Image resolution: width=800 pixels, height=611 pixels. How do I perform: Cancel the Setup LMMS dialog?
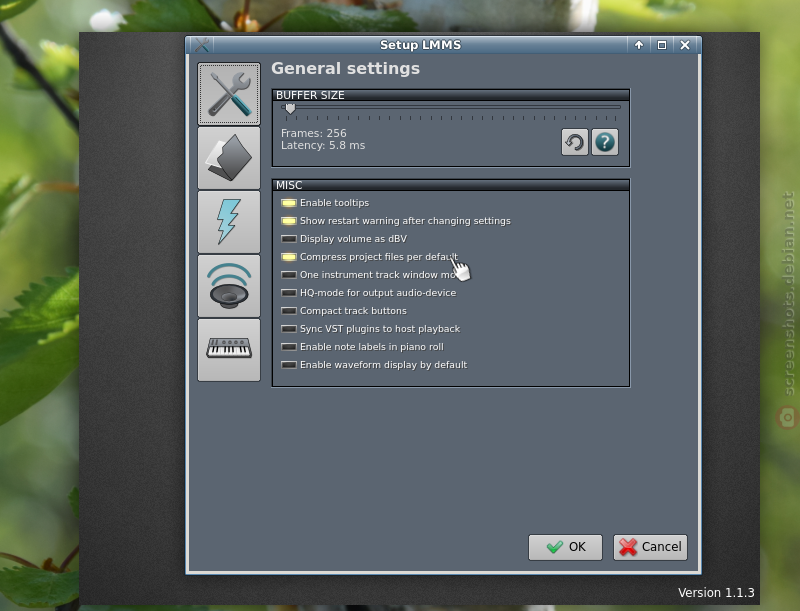tap(650, 547)
